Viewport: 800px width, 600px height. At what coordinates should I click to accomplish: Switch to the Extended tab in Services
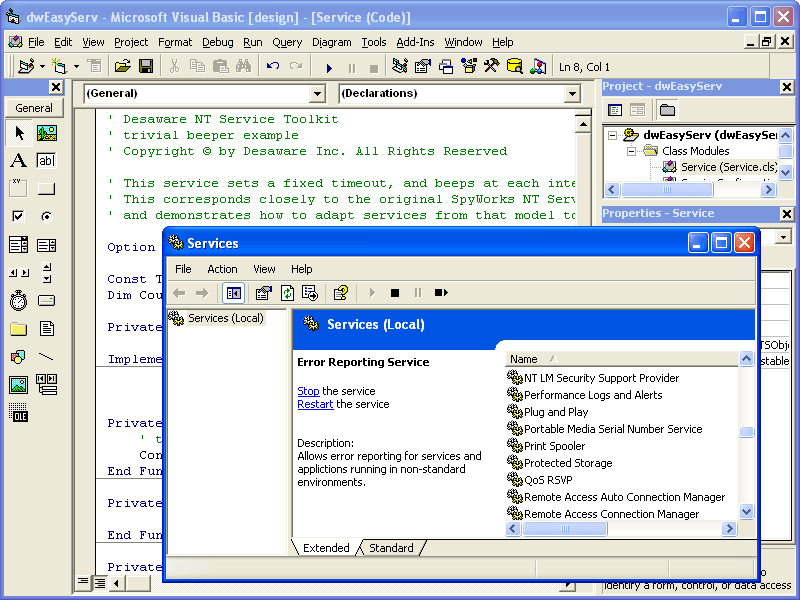click(326, 548)
